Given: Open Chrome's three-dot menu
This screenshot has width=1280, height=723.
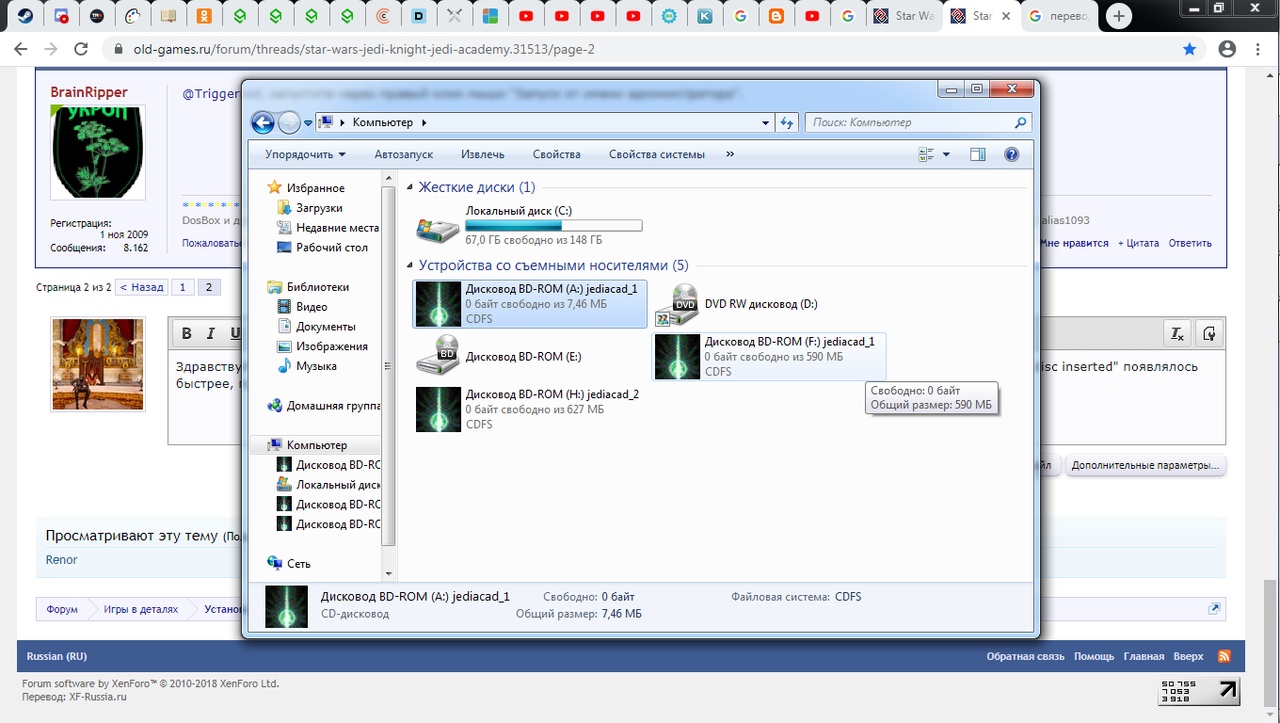Looking at the screenshot, I should (1260, 49).
